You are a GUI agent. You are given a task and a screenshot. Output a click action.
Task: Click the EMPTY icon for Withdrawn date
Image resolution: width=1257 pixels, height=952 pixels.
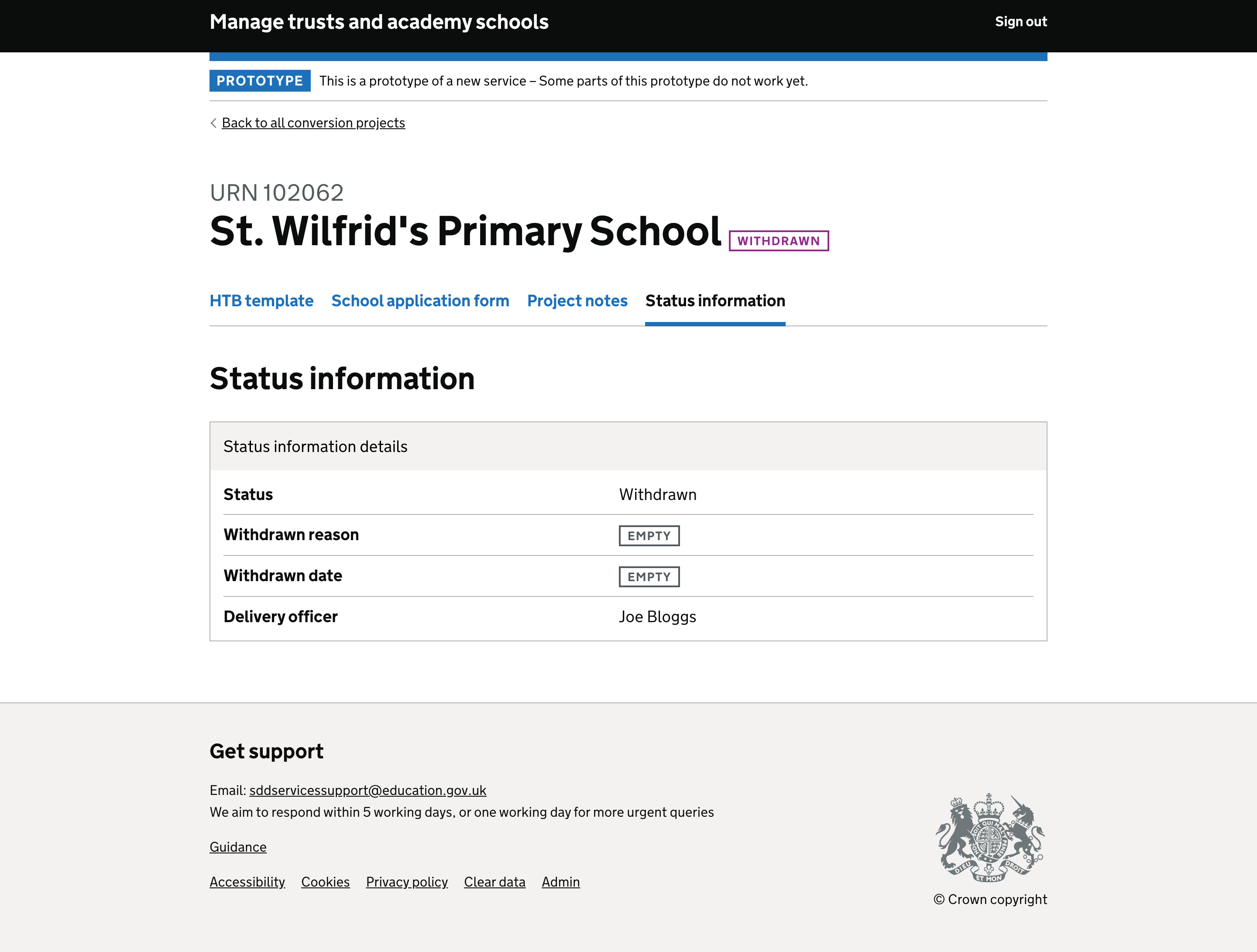coord(649,576)
